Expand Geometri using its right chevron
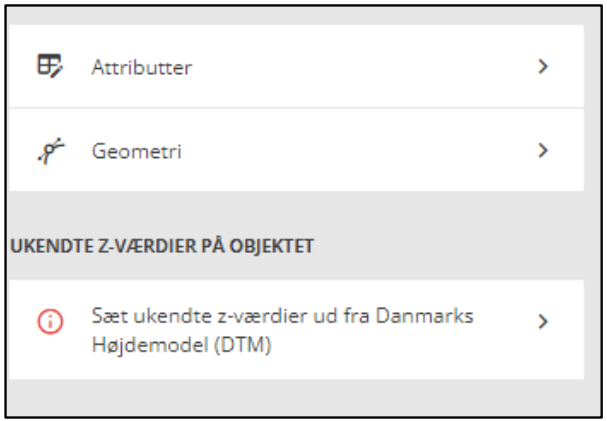Screen dimensions: 607x421 (543, 151)
